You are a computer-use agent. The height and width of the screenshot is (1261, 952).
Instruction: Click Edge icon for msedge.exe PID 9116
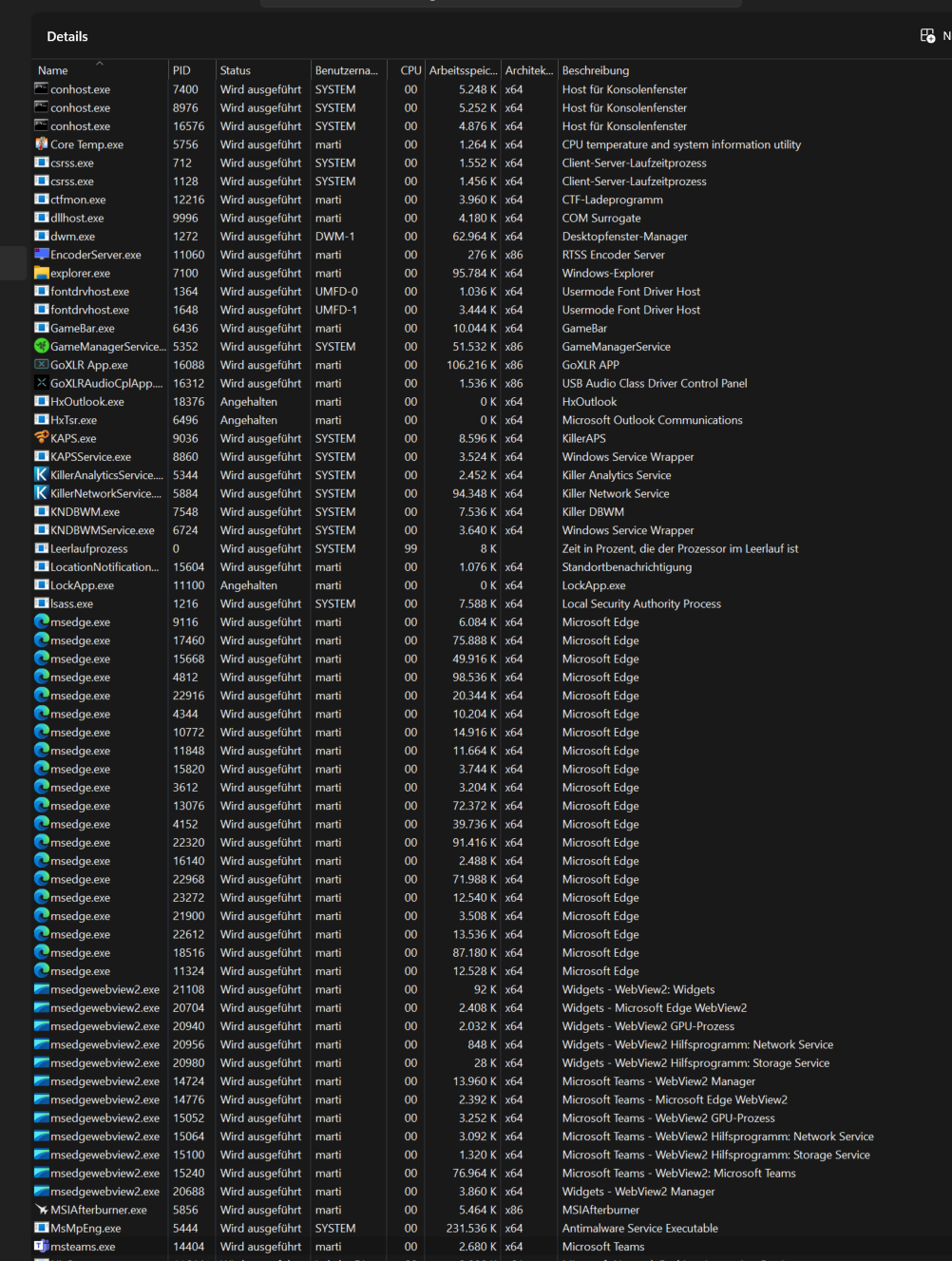pos(41,622)
